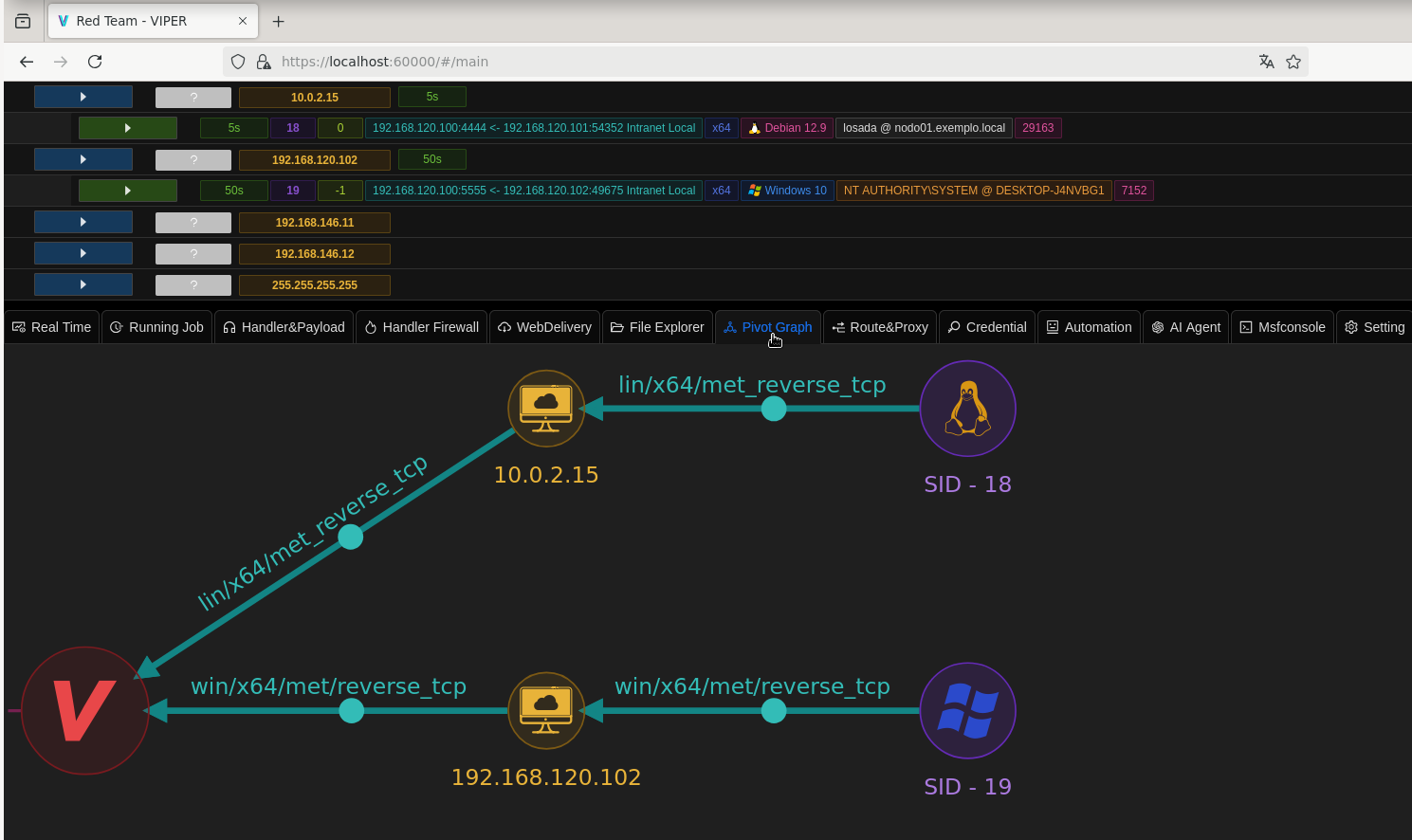Switch to the Running Job tab
The width and height of the screenshot is (1412, 840).
[x=156, y=327]
